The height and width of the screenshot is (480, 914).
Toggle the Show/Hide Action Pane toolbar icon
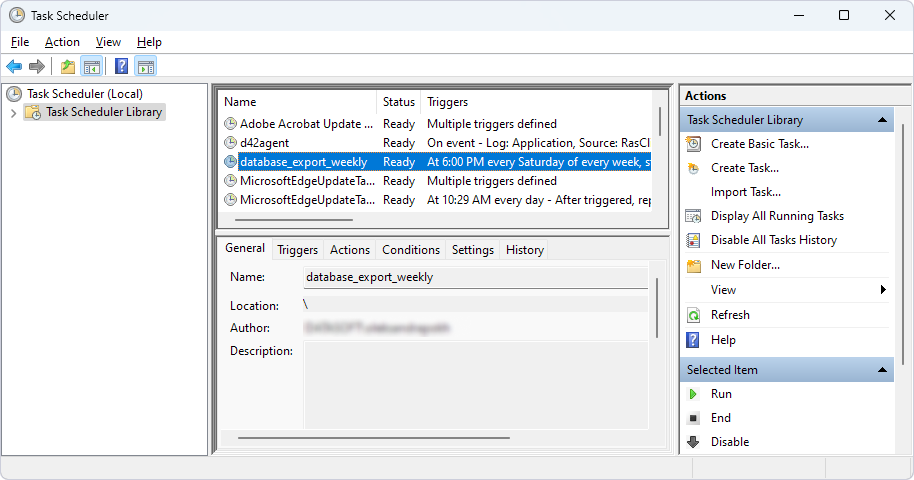point(146,66)
